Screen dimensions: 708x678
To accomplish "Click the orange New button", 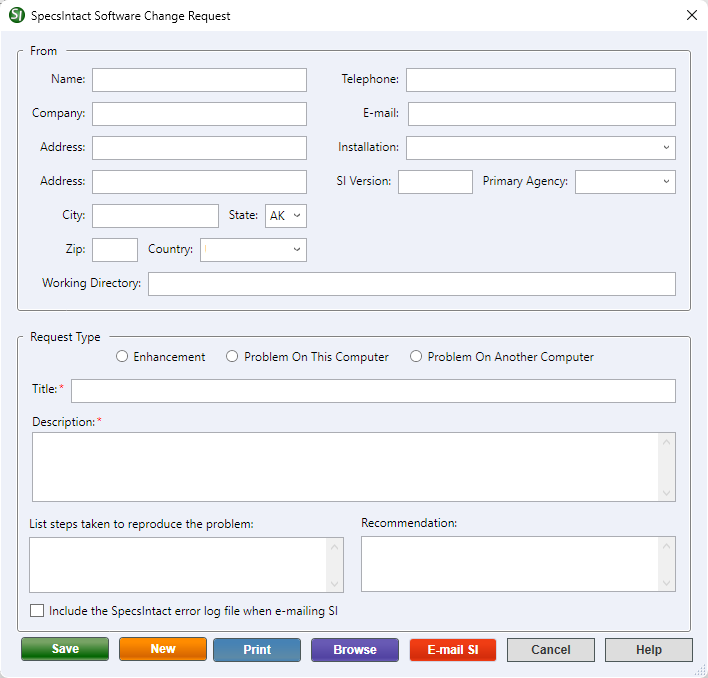I will (x=163, y=649).
